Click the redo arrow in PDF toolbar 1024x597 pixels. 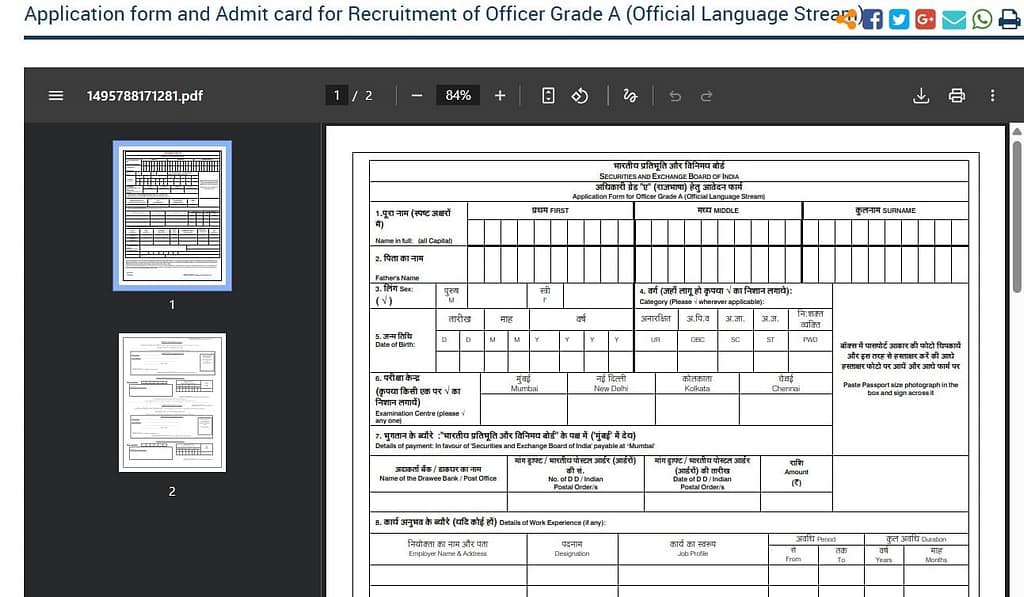[x=706, y=96]
